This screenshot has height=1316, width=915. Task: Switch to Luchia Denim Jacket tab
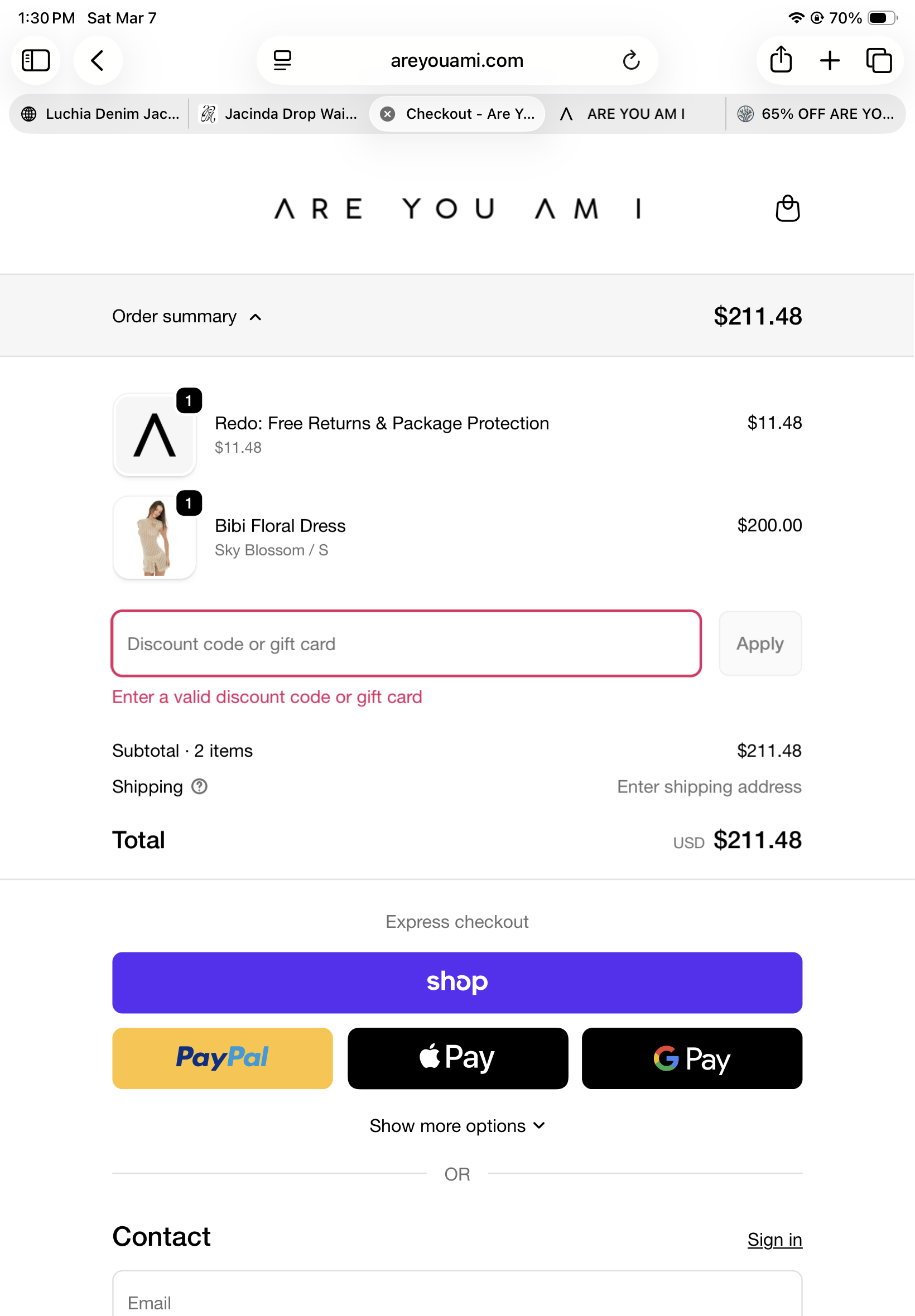click(x=100, y=114)
